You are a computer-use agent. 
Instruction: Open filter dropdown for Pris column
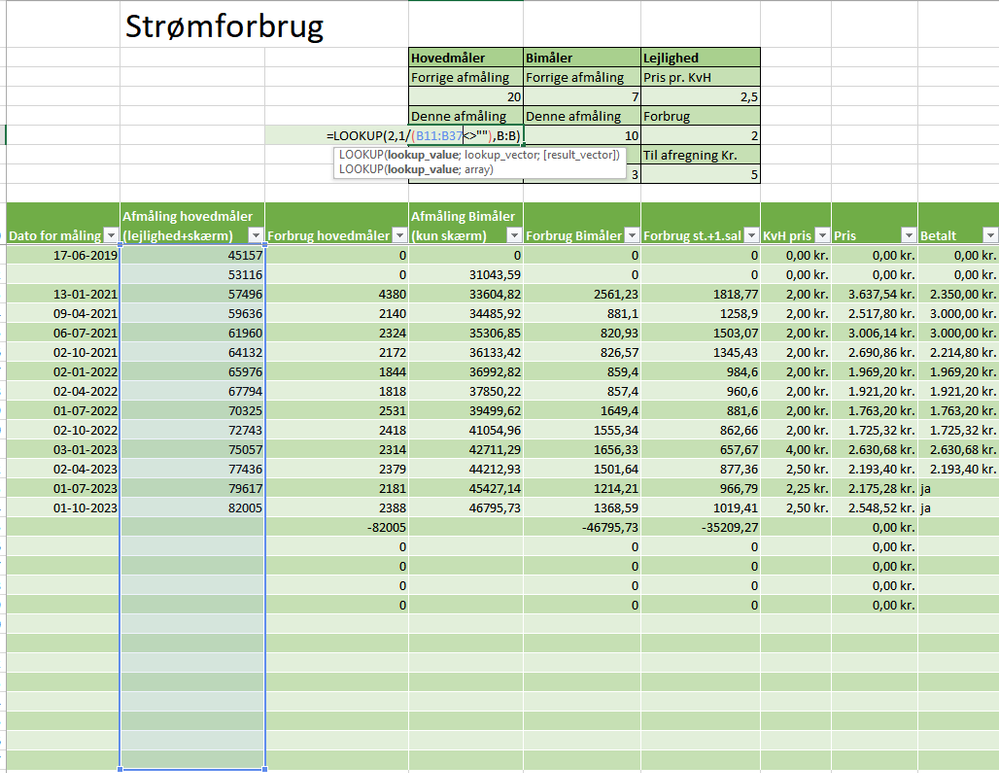[909, 235]
